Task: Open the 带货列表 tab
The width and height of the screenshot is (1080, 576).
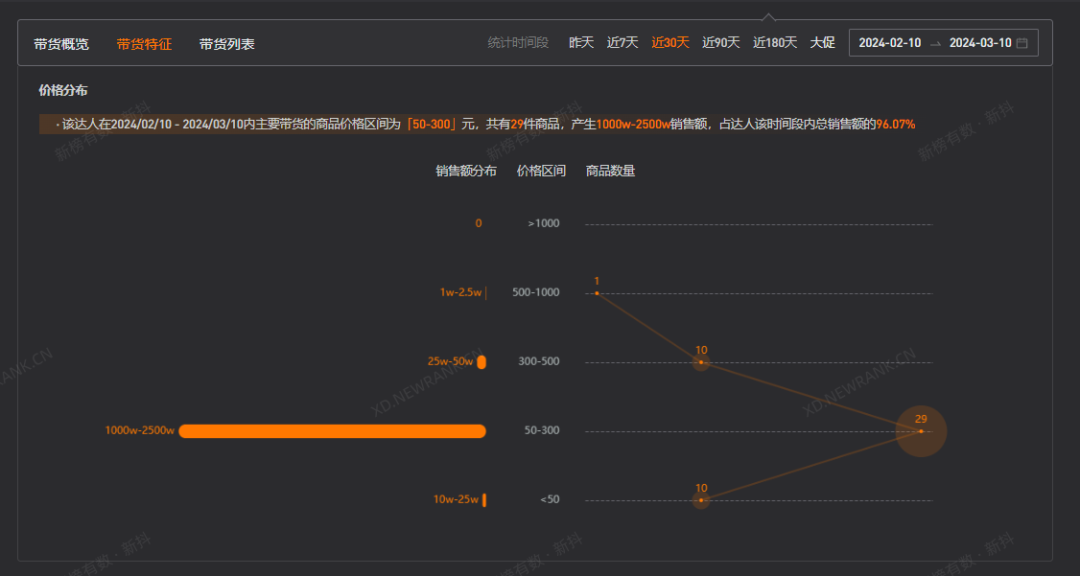Action: (x=227, y=44)
